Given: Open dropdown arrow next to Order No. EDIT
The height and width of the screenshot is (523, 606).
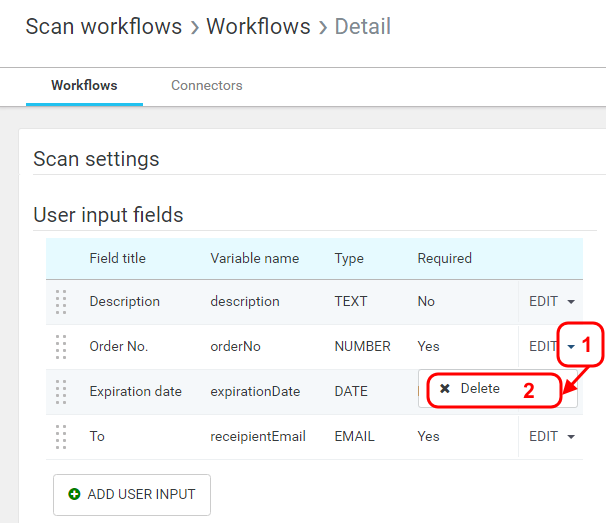Looking at the screenshot, I should pos(571,347).
